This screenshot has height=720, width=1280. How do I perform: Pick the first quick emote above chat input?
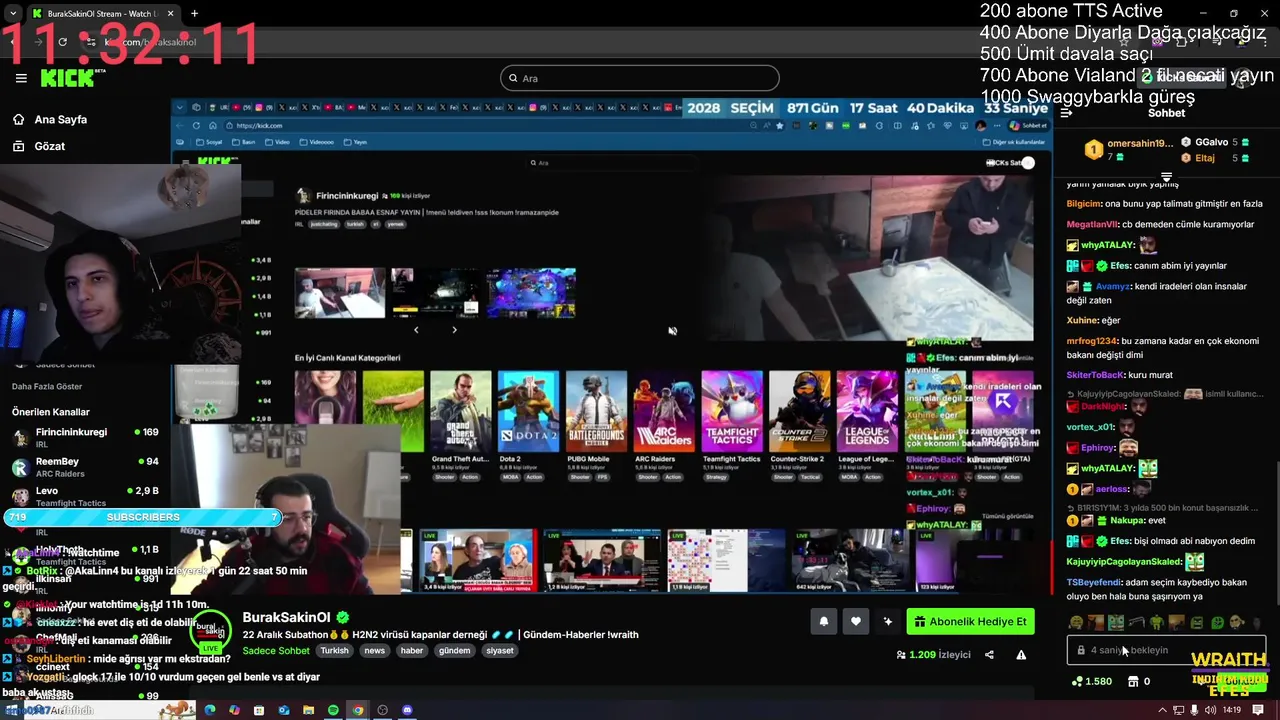point(1076,623)
